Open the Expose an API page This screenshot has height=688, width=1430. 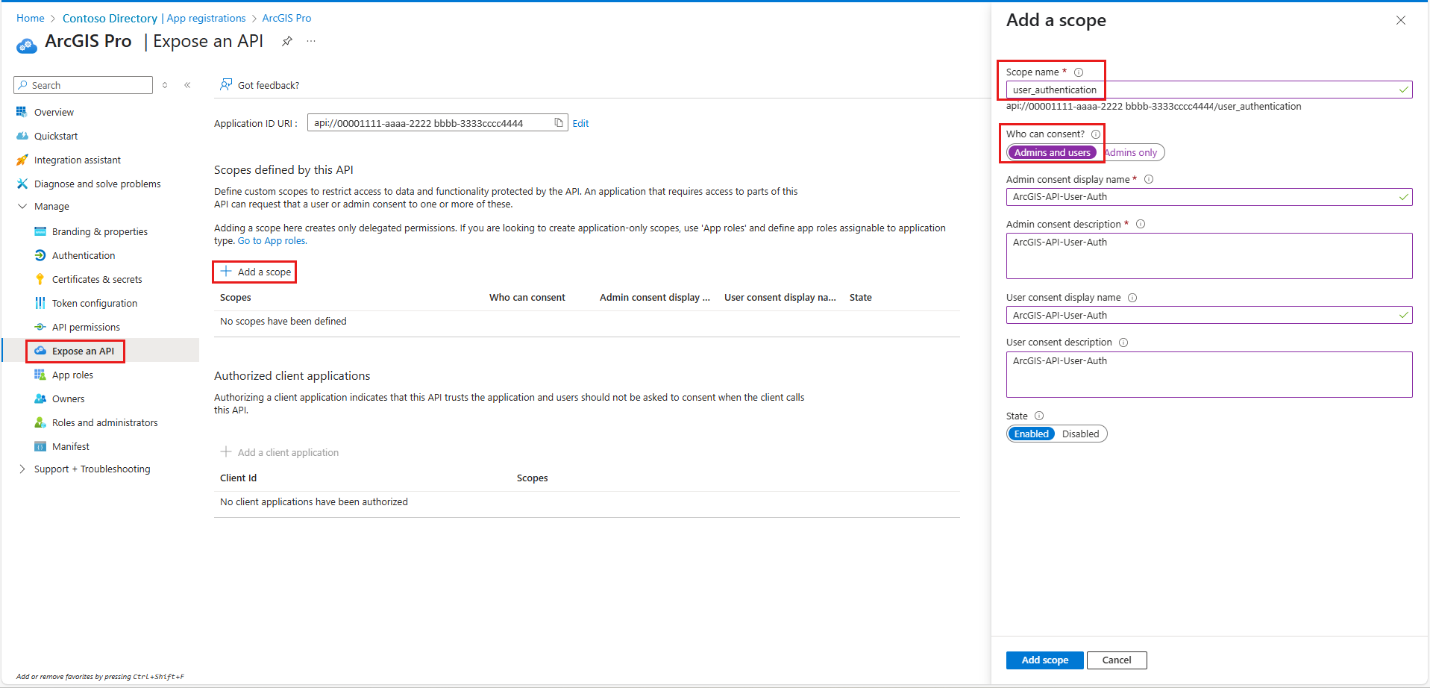[83, 351]
